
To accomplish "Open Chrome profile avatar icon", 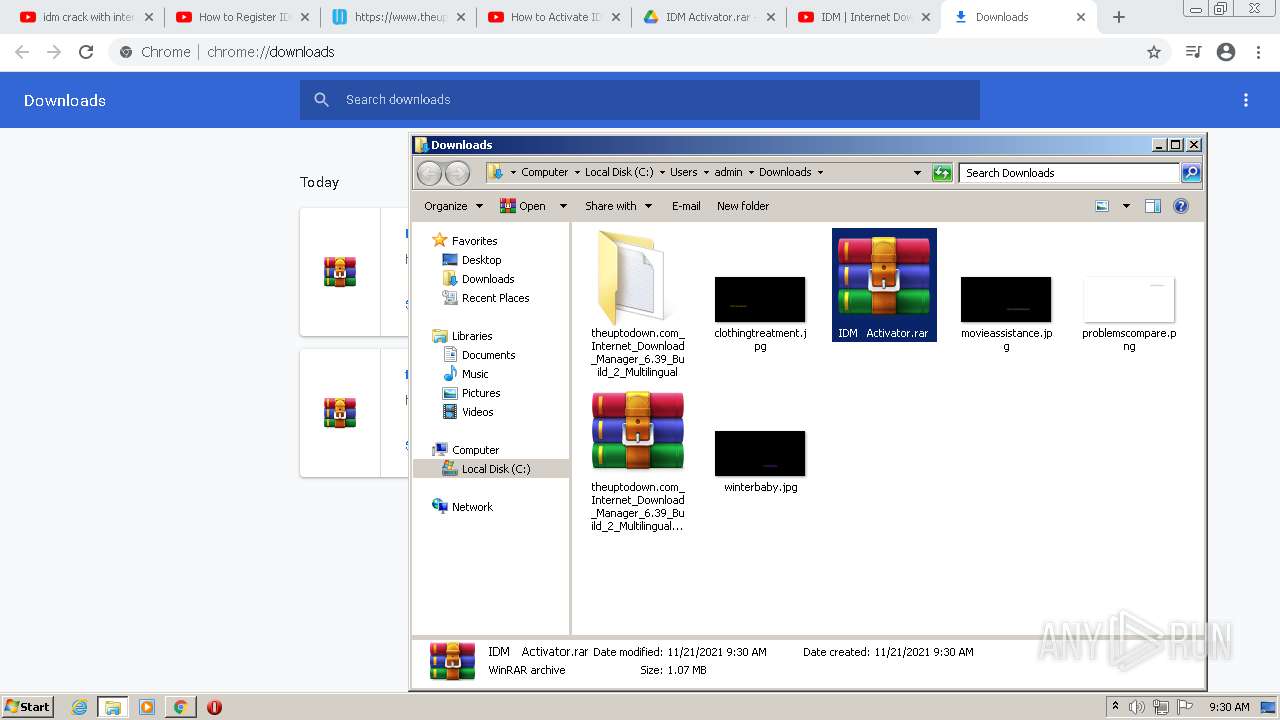I will (x=1226, y=52).
